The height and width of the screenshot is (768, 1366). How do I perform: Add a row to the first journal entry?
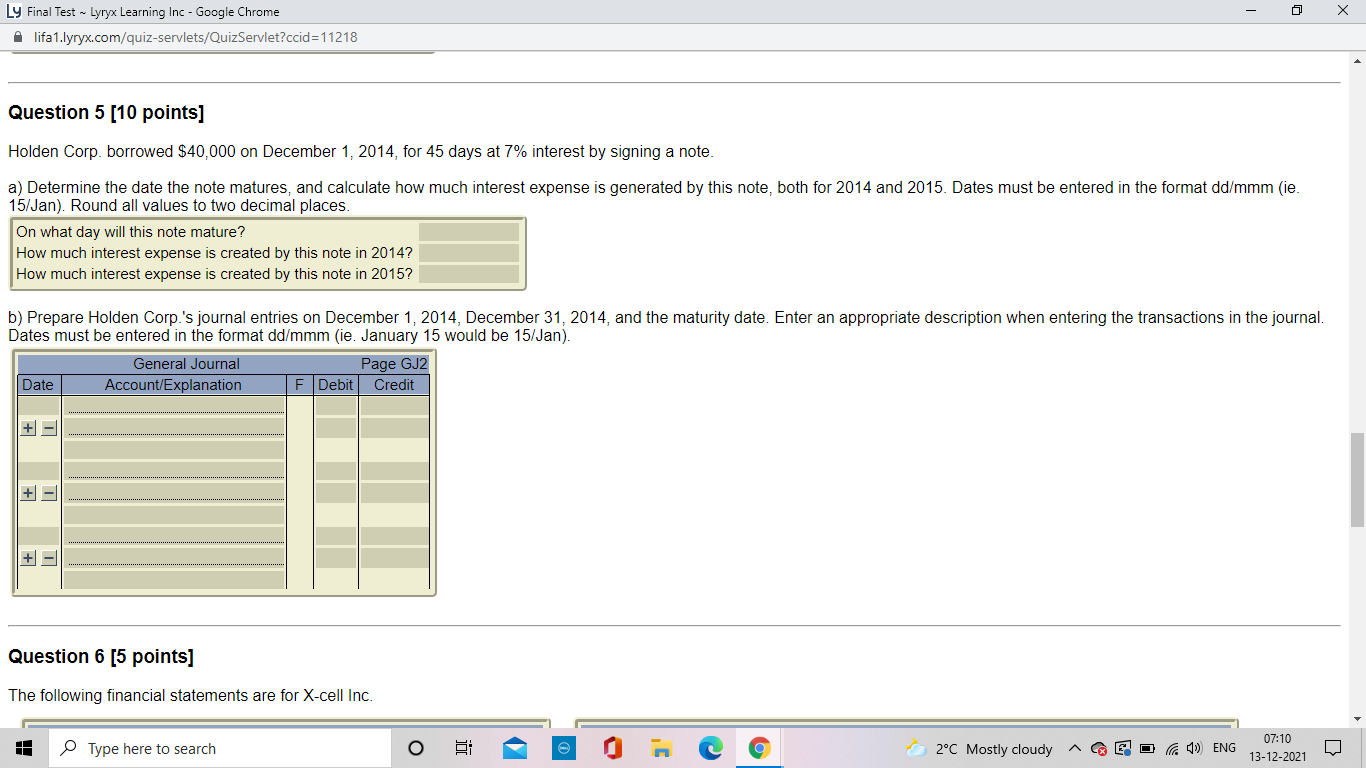coord(28,427)
